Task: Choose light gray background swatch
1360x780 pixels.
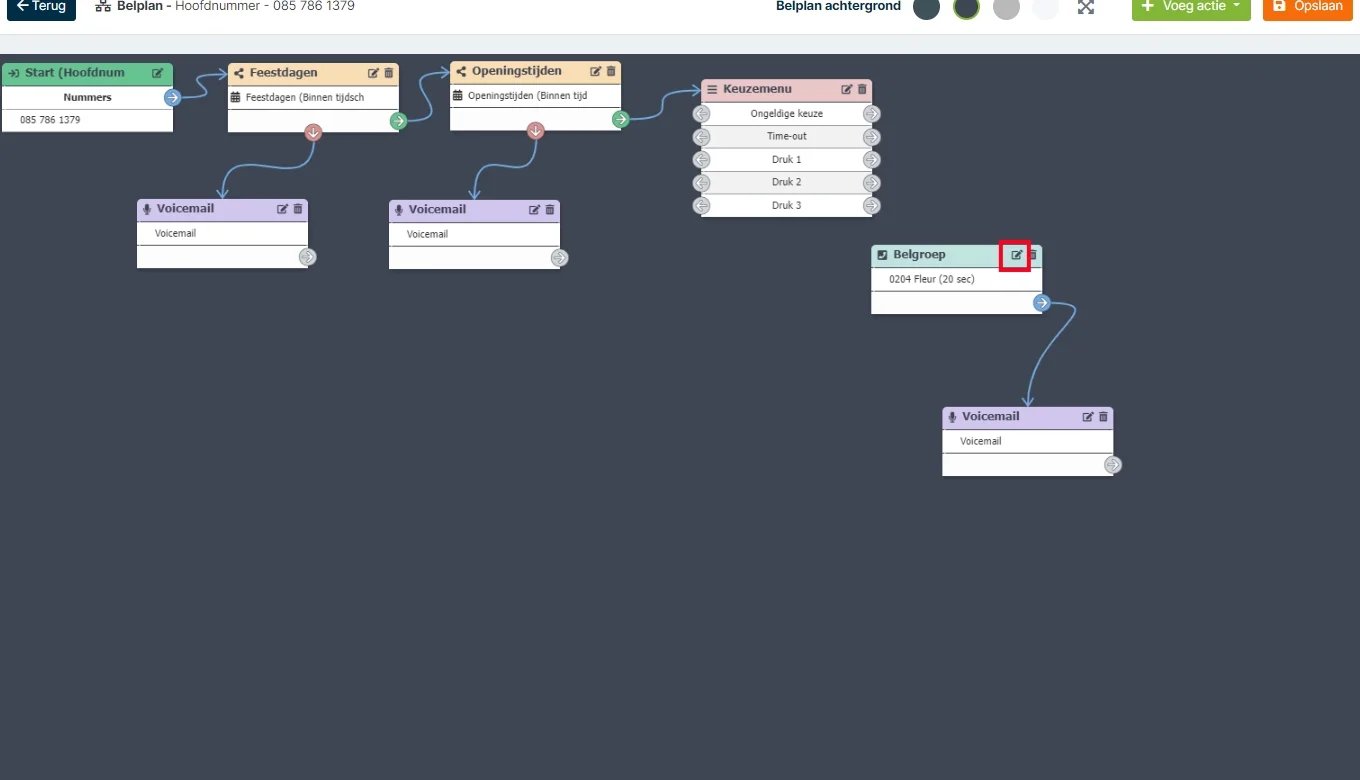Action: 1006,8
